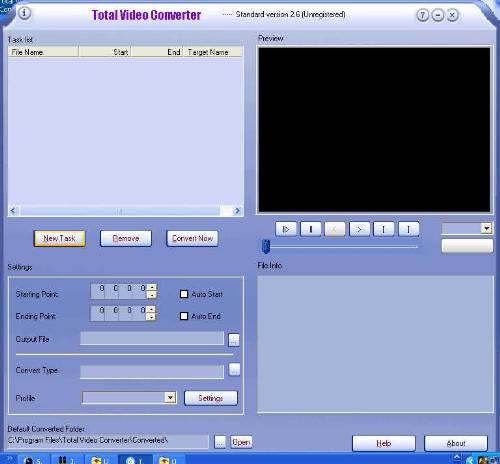Play the preview video

[x=286, y=229]
